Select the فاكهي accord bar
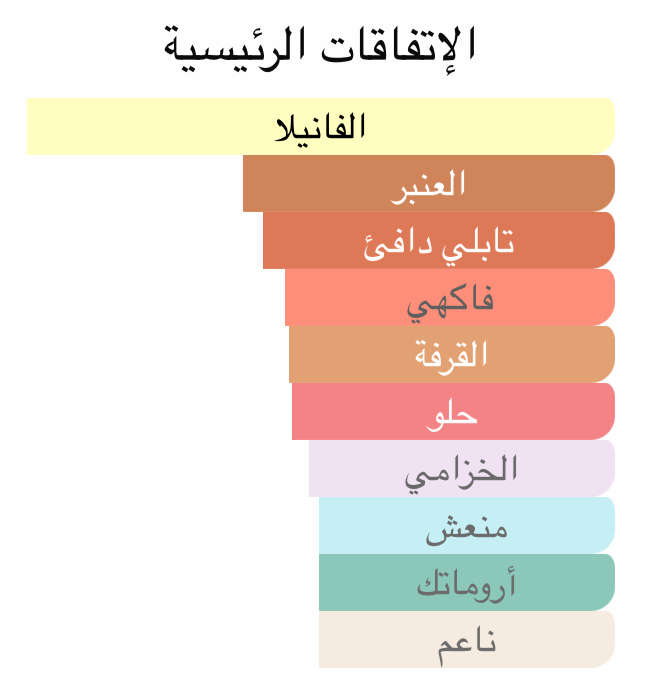This screenshot has width=663, height=696. 449,298
